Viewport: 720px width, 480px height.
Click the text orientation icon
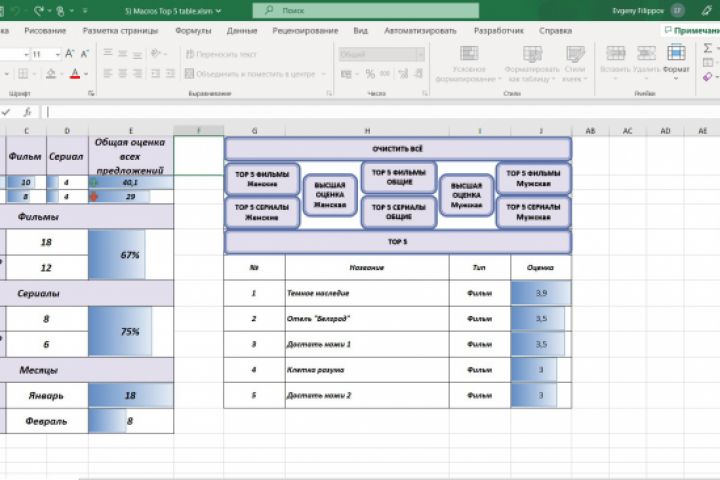tap(156, 54)
